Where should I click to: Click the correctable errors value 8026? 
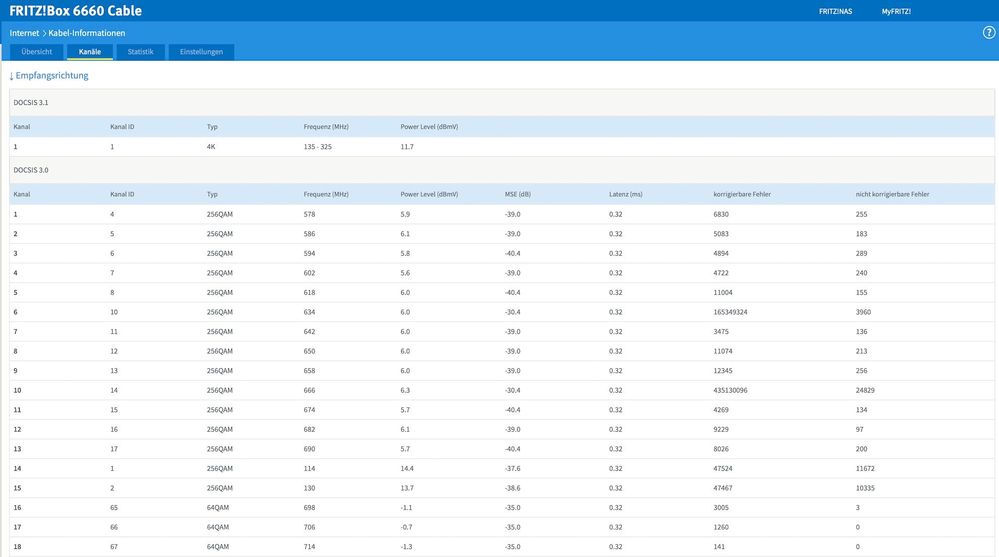[721, 449]
